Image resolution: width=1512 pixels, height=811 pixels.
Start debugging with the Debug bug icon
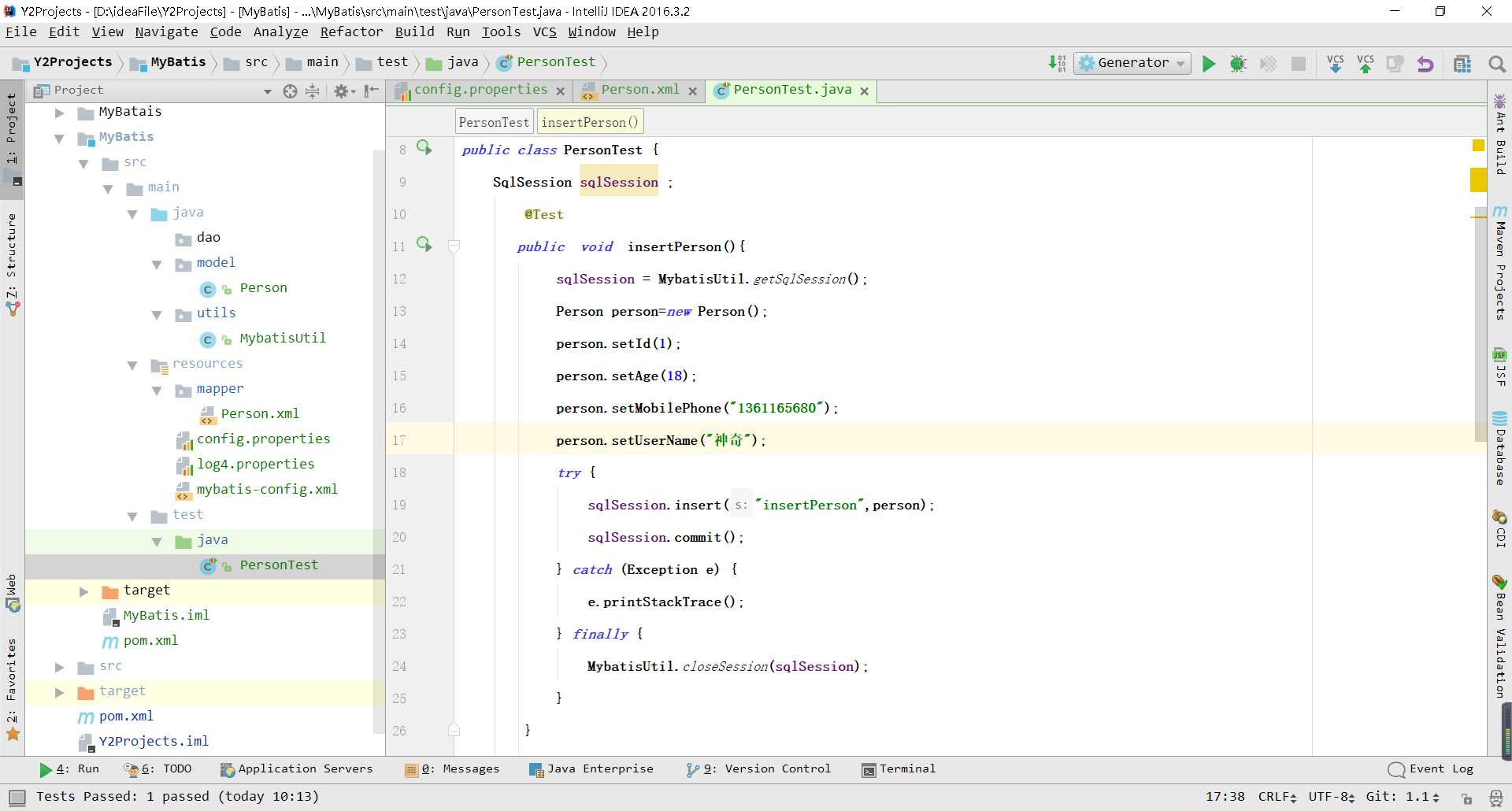click(x=1238, y=64)
